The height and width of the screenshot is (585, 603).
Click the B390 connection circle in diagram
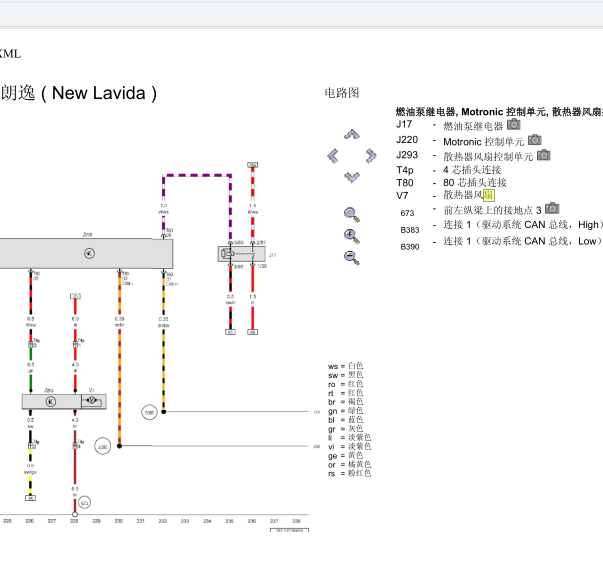pyautogui.click(x=102, y=447)
